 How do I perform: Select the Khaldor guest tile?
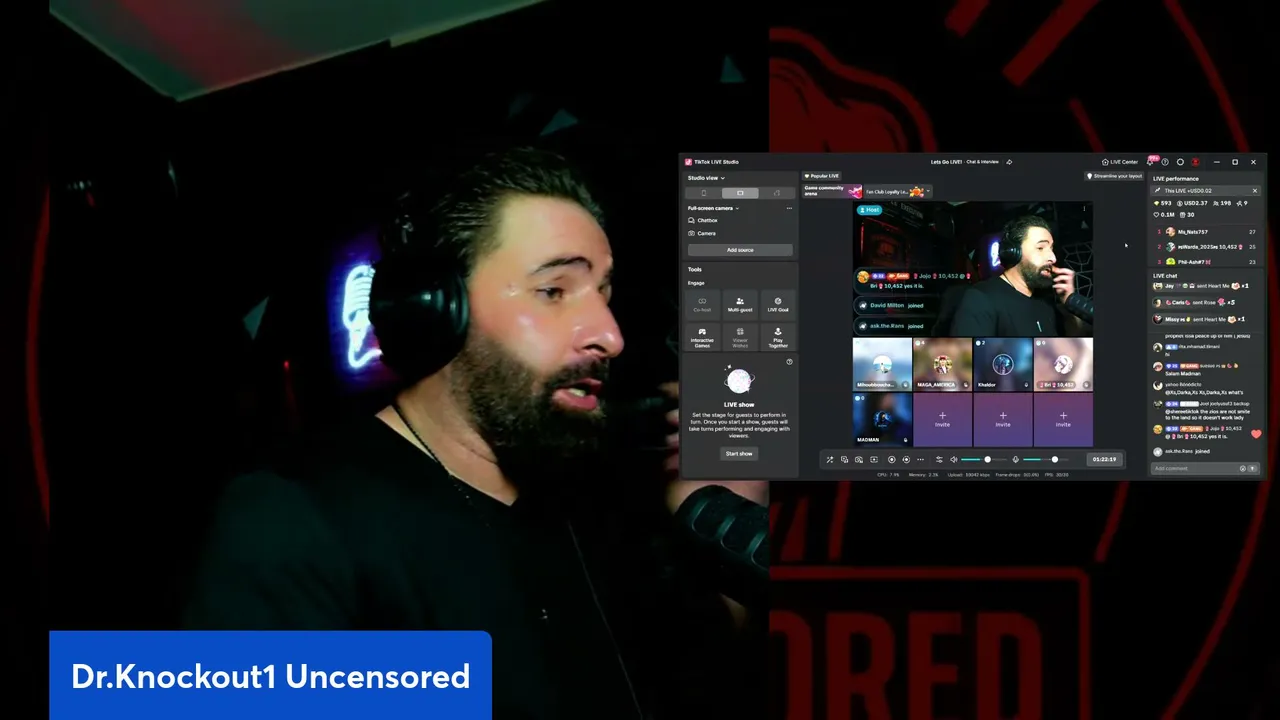pyautogui.click(x=1002, y=364)
